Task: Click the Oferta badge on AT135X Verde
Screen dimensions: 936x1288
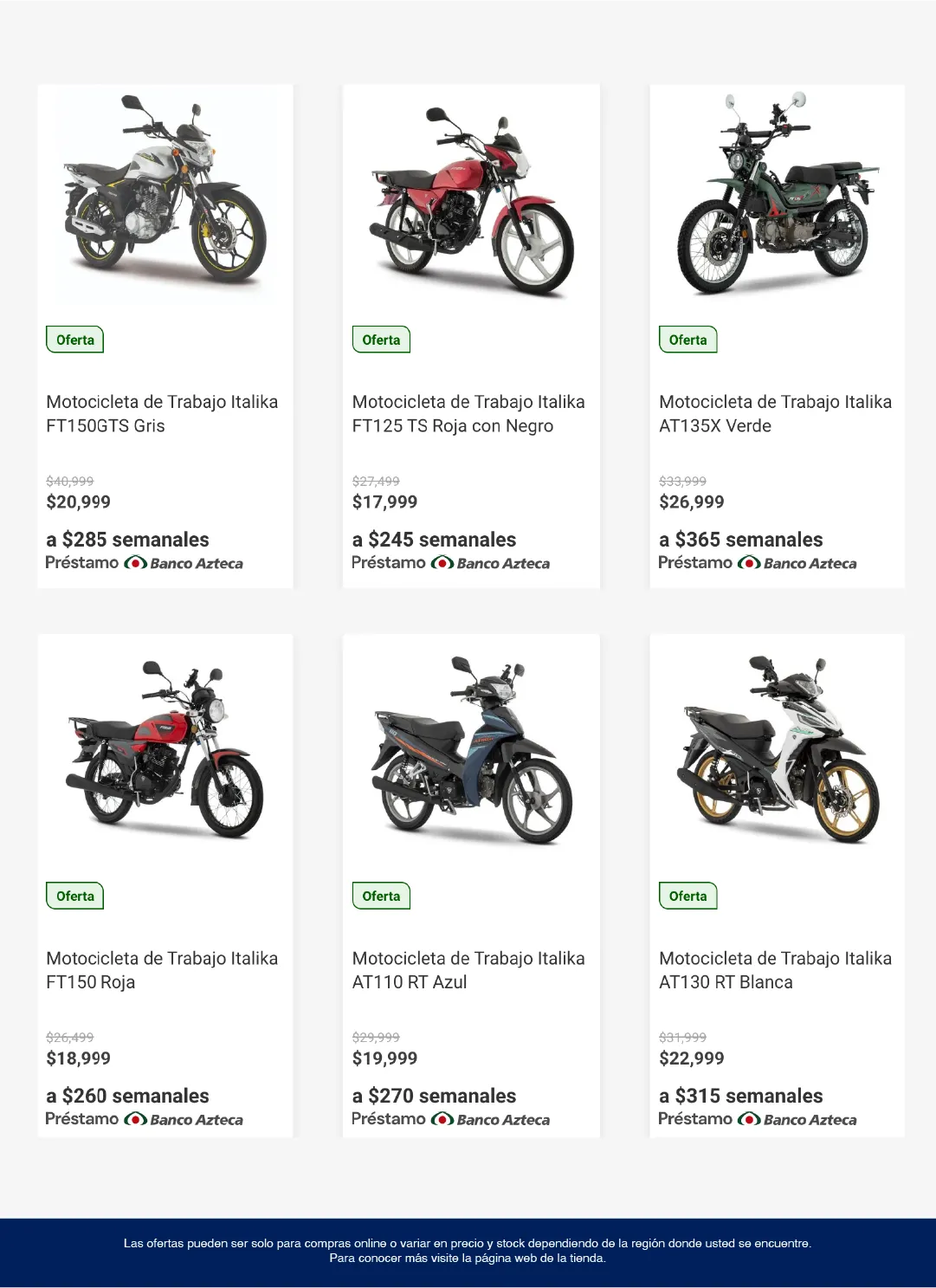Action: pos(687,340)
